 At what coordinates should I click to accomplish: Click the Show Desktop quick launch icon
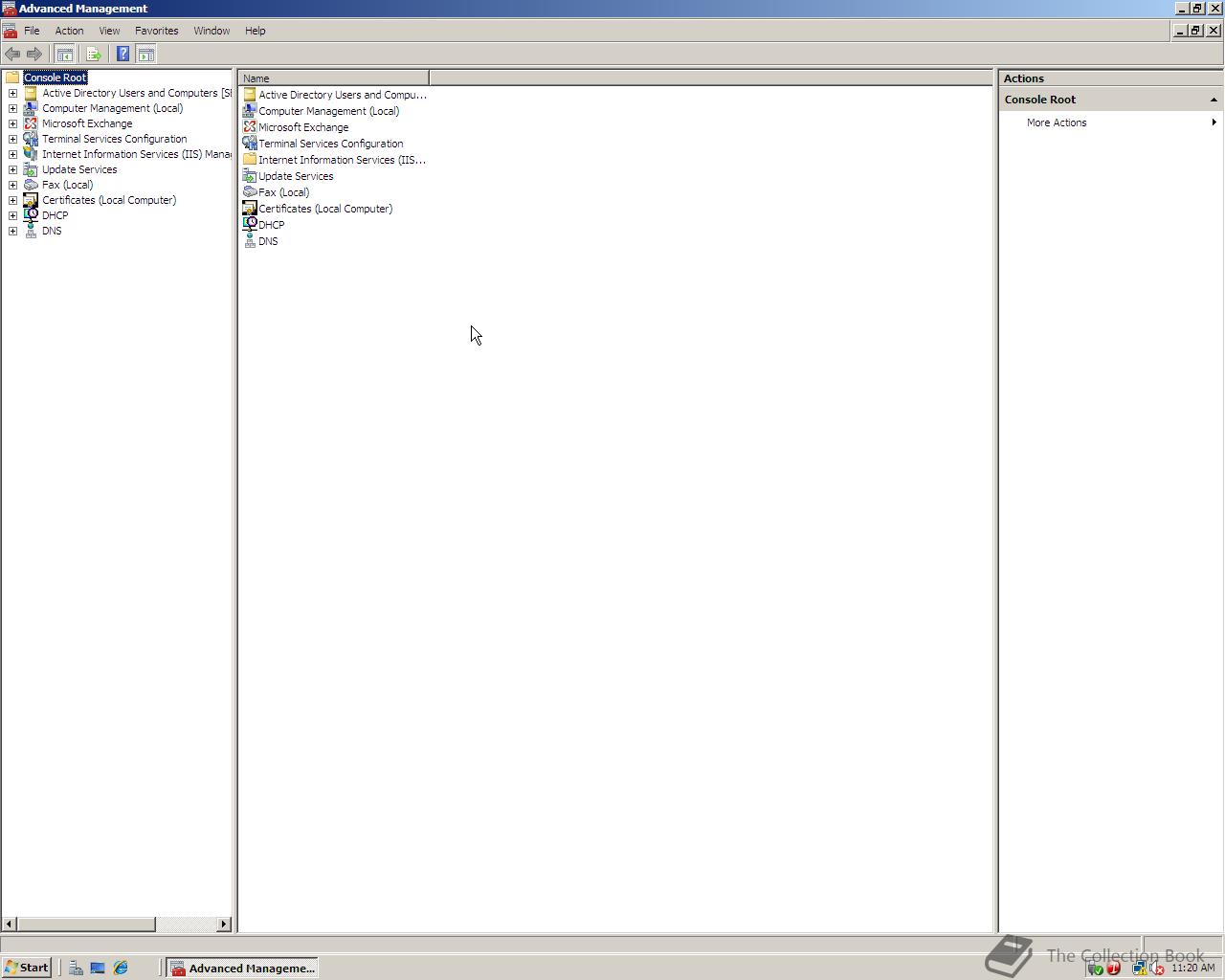[98, 968]
